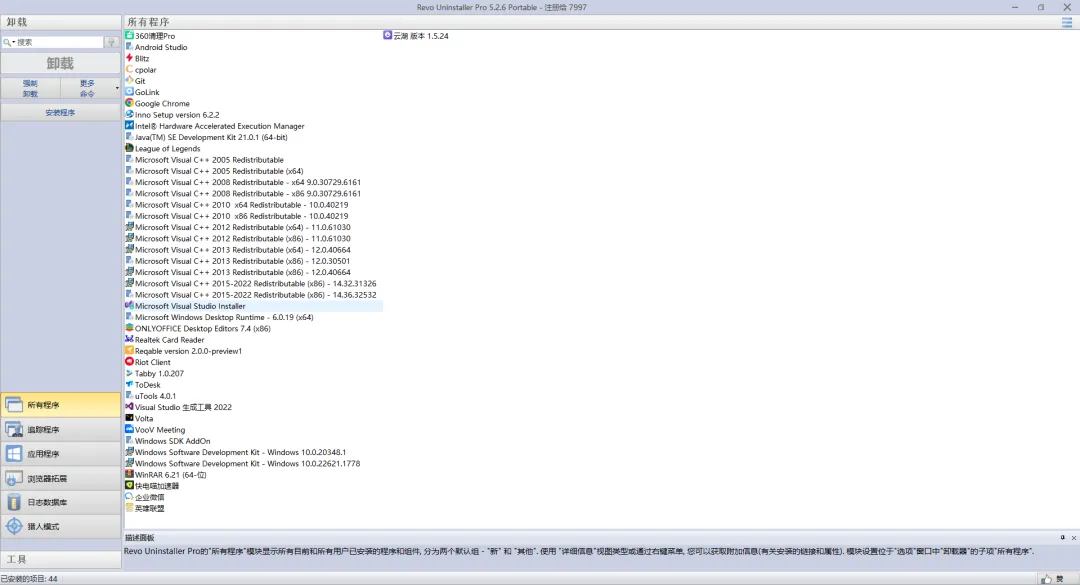The width and height of the screenshot is (1080, 585).
Task: Select the League of Legends icon
Action: point(129,147)
